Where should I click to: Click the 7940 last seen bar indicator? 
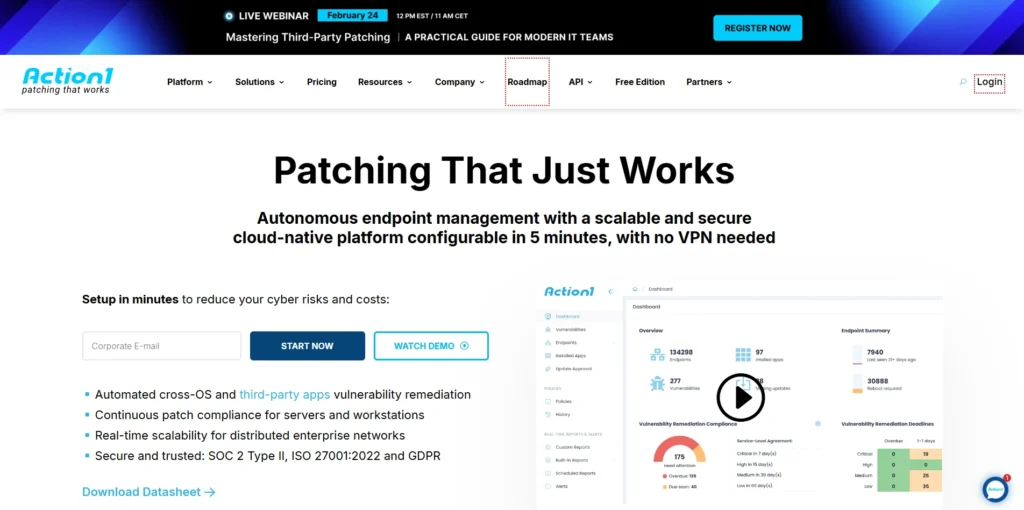[x=857, y=355]
